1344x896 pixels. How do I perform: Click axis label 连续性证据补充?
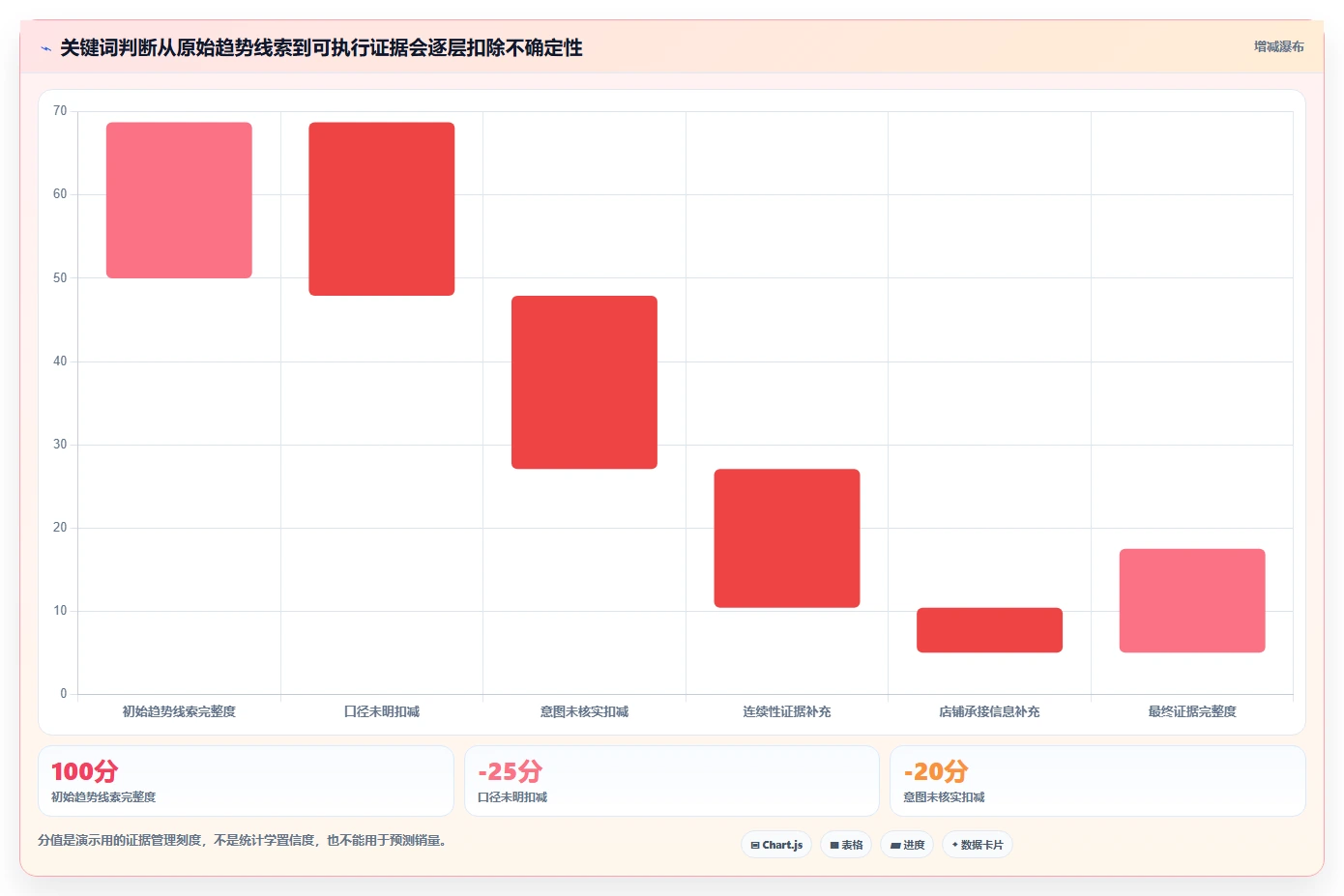(787, 711)
